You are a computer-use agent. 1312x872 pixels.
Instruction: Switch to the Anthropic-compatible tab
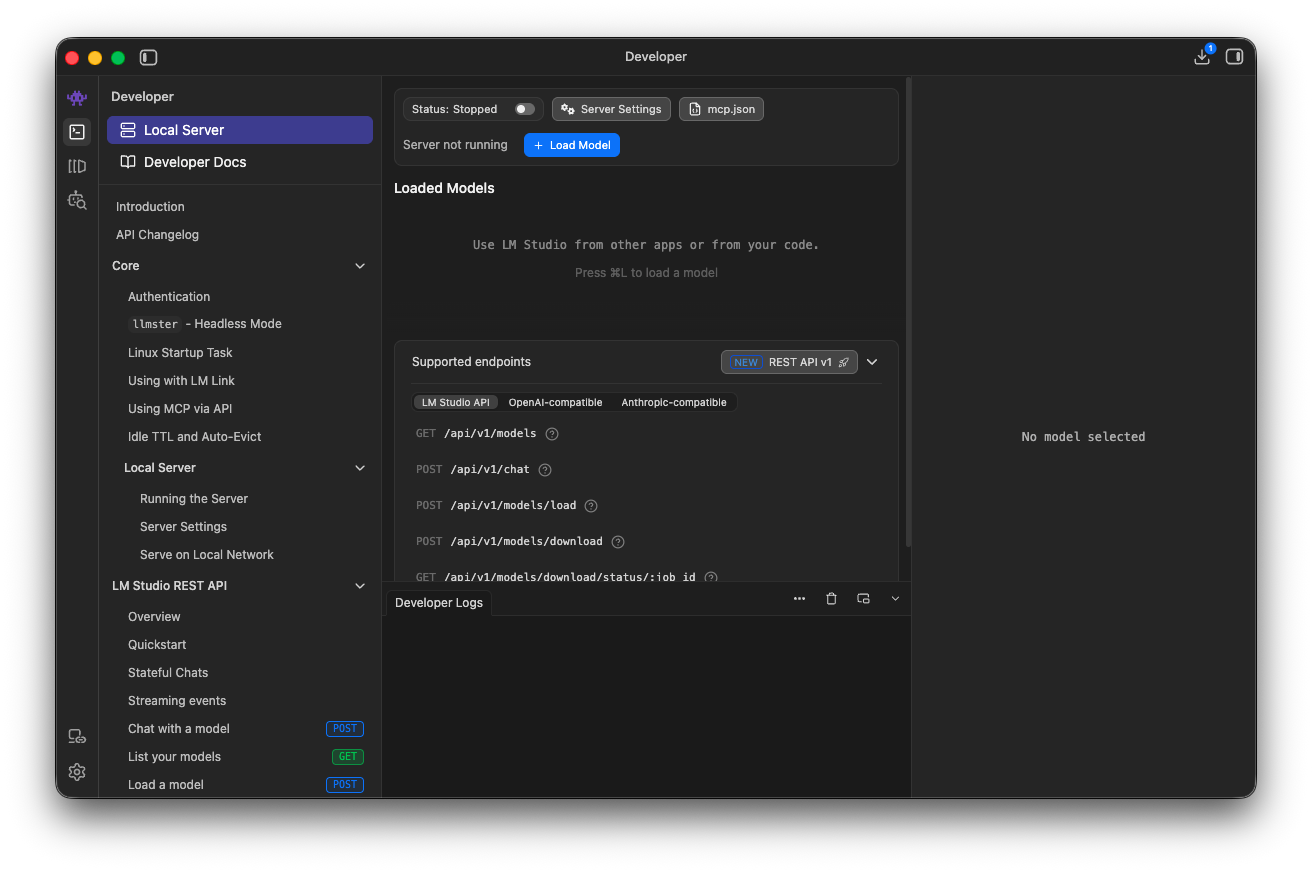(674, 402)
